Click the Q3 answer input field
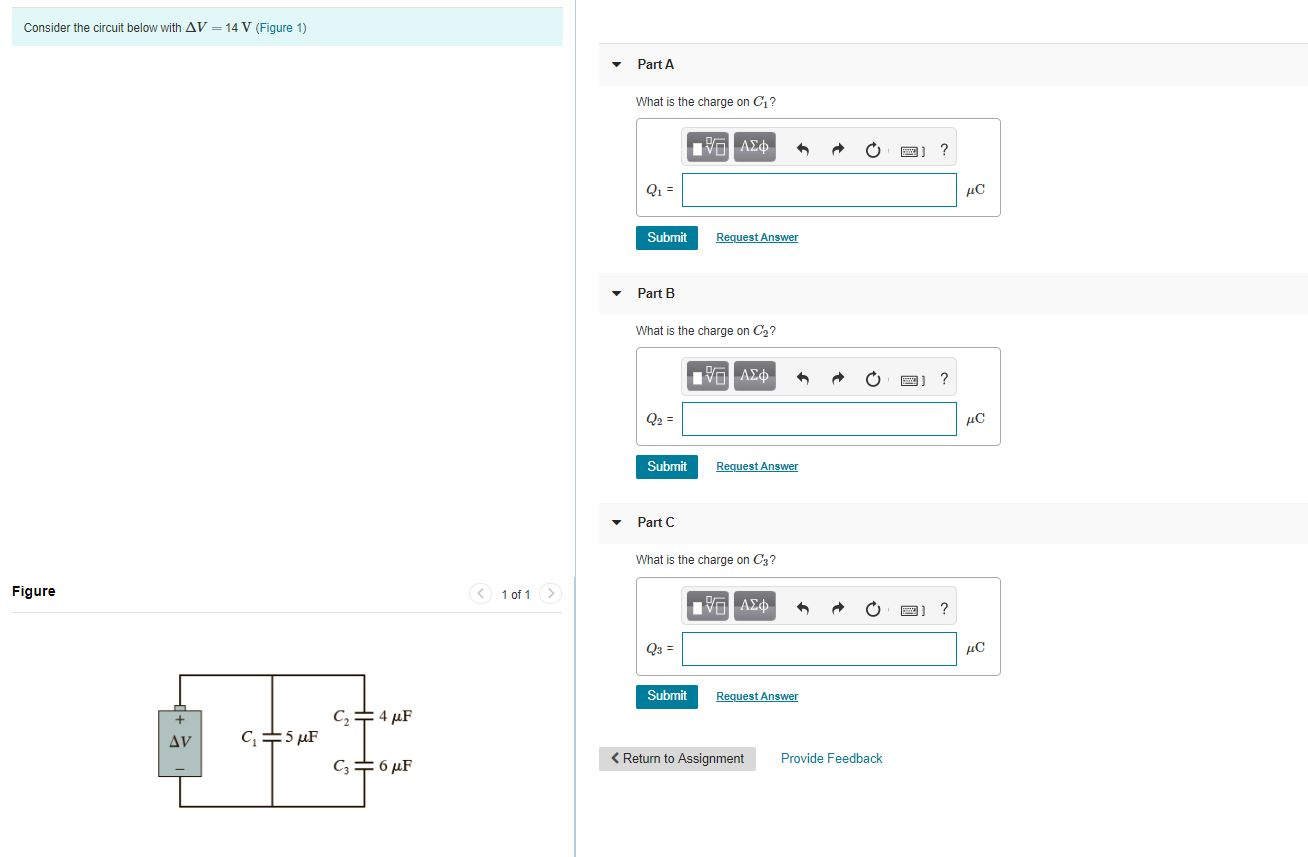This screenshot has height=857, width=1308. coord(819,648)
